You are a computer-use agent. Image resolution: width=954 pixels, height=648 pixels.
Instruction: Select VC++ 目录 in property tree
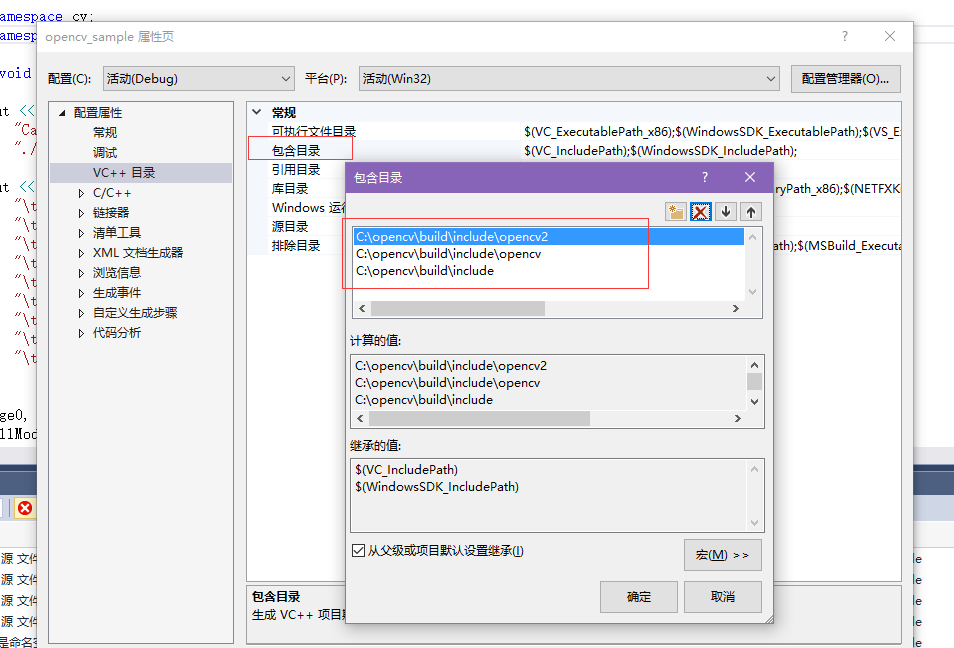tap(124, 173)
